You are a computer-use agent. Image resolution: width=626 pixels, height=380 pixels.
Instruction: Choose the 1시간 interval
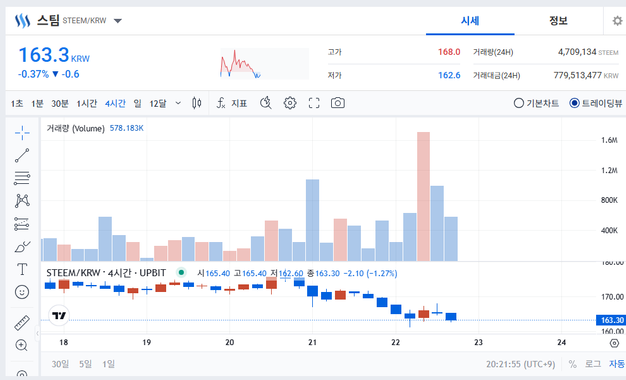tap(87, 103)
